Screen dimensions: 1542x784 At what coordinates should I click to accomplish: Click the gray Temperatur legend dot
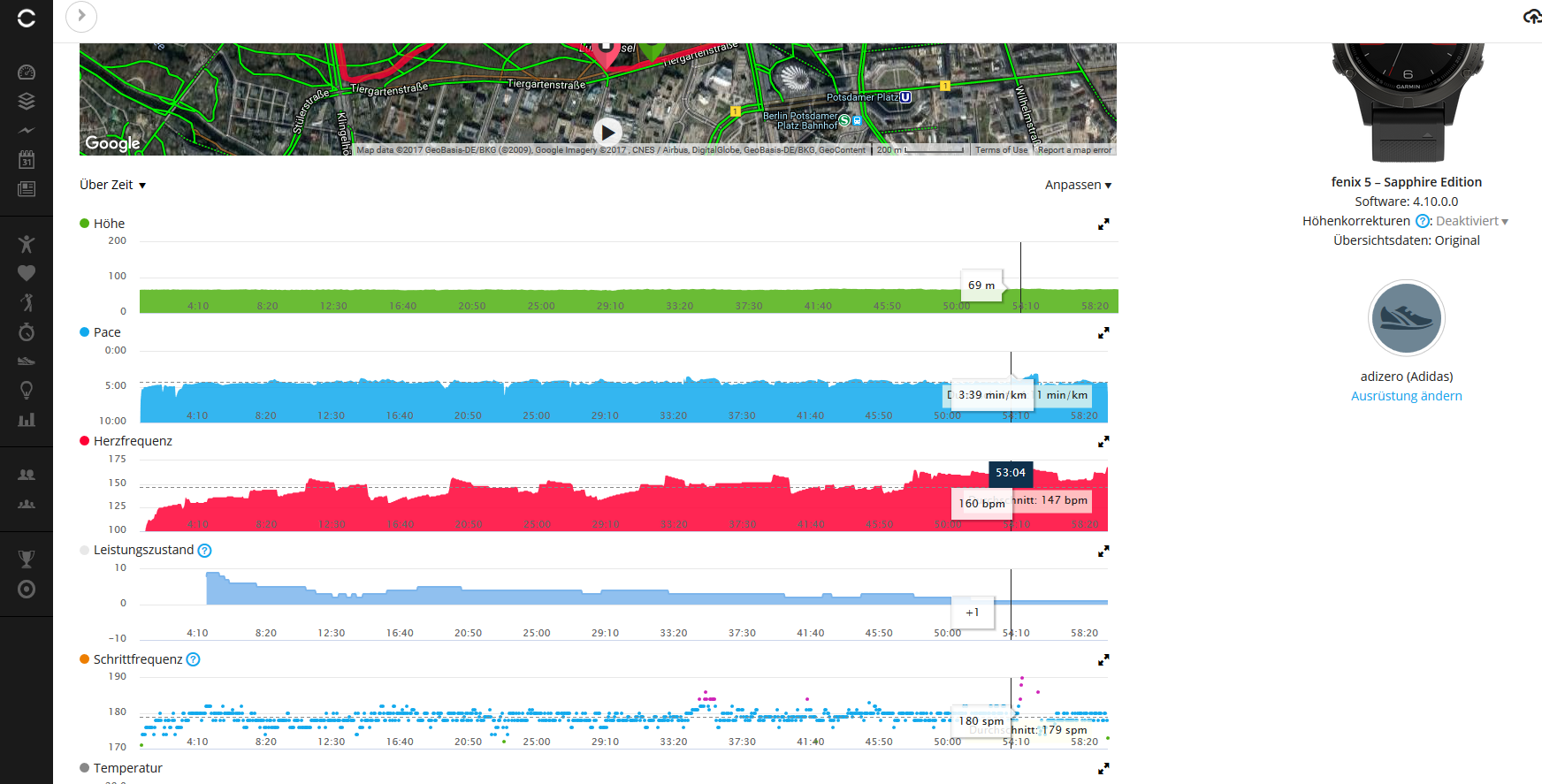point(85,768)
